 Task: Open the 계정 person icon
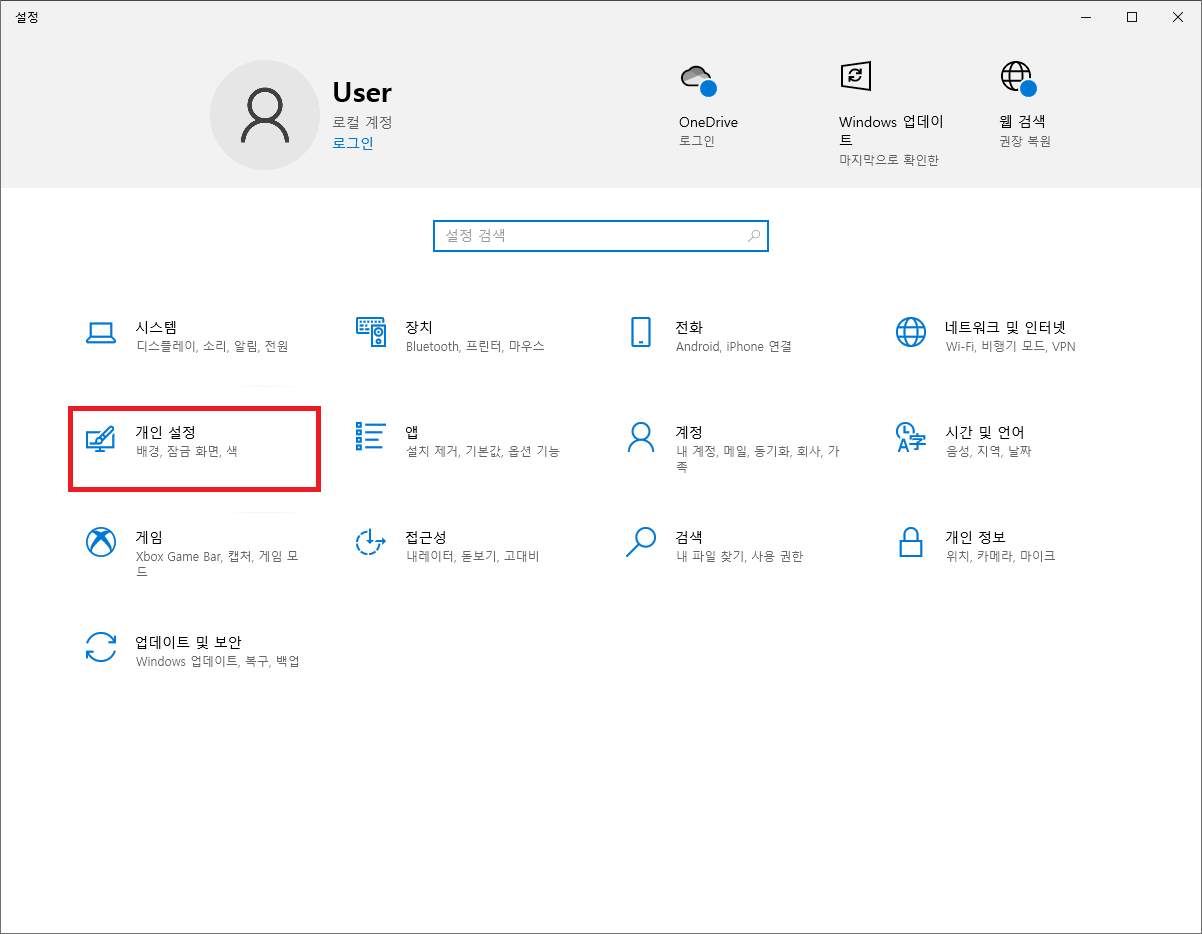[x=641, y=437]
